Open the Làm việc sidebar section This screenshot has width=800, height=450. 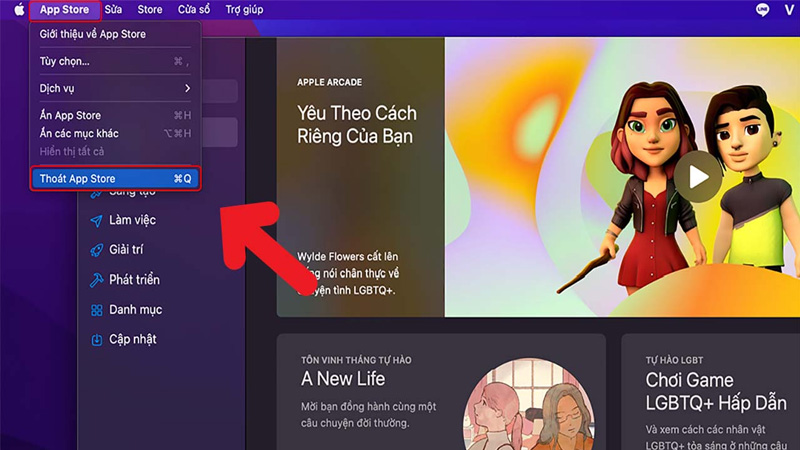133,220
